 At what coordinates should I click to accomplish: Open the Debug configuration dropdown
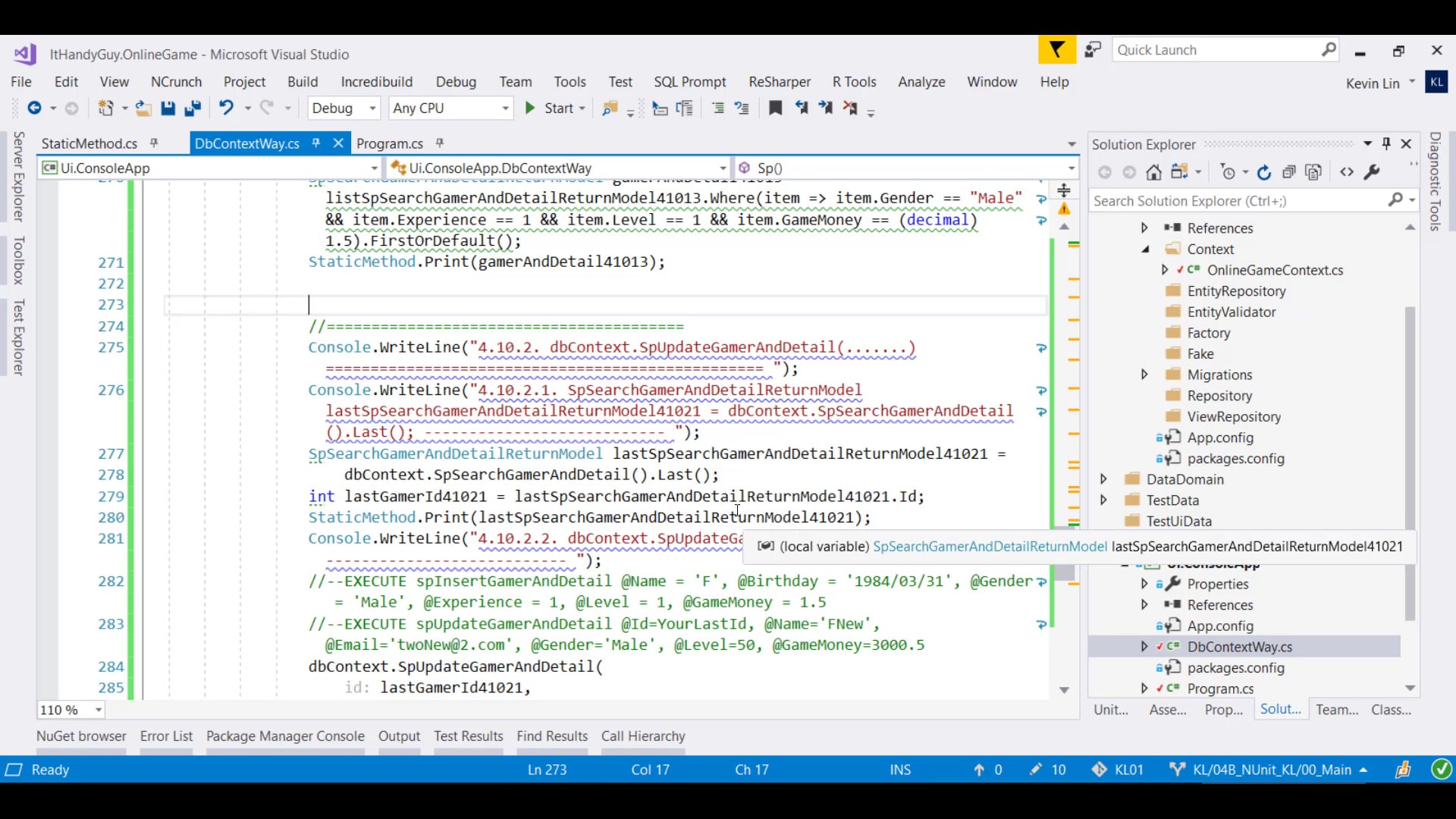coord(372,108)
